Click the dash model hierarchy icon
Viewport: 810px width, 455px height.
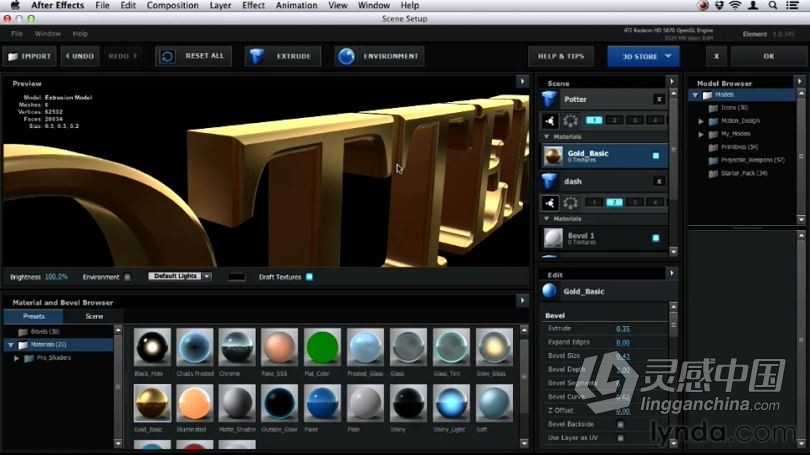point(550,203)
